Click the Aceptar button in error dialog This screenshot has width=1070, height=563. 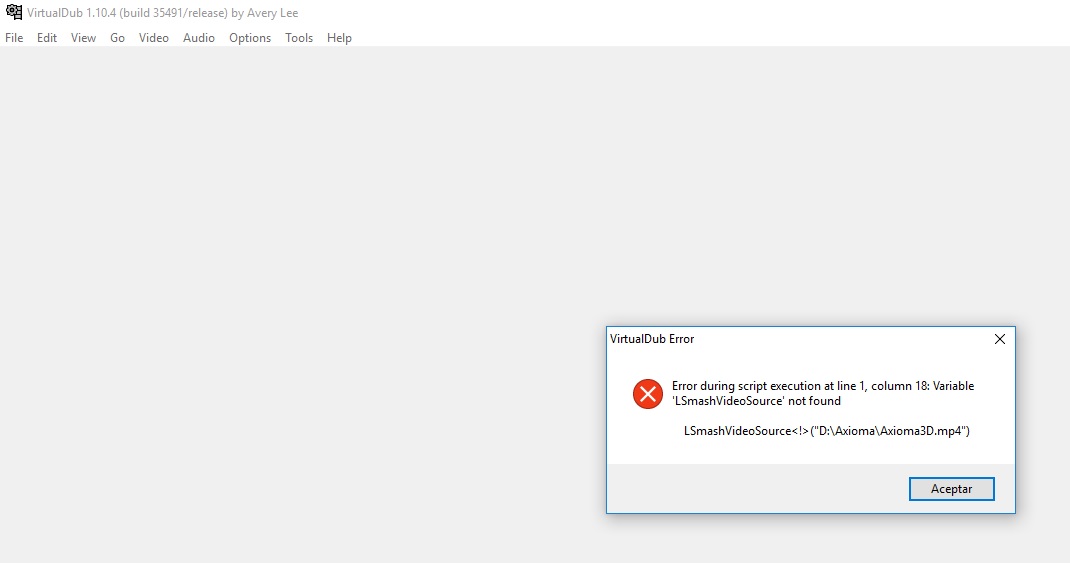point(951,489)
